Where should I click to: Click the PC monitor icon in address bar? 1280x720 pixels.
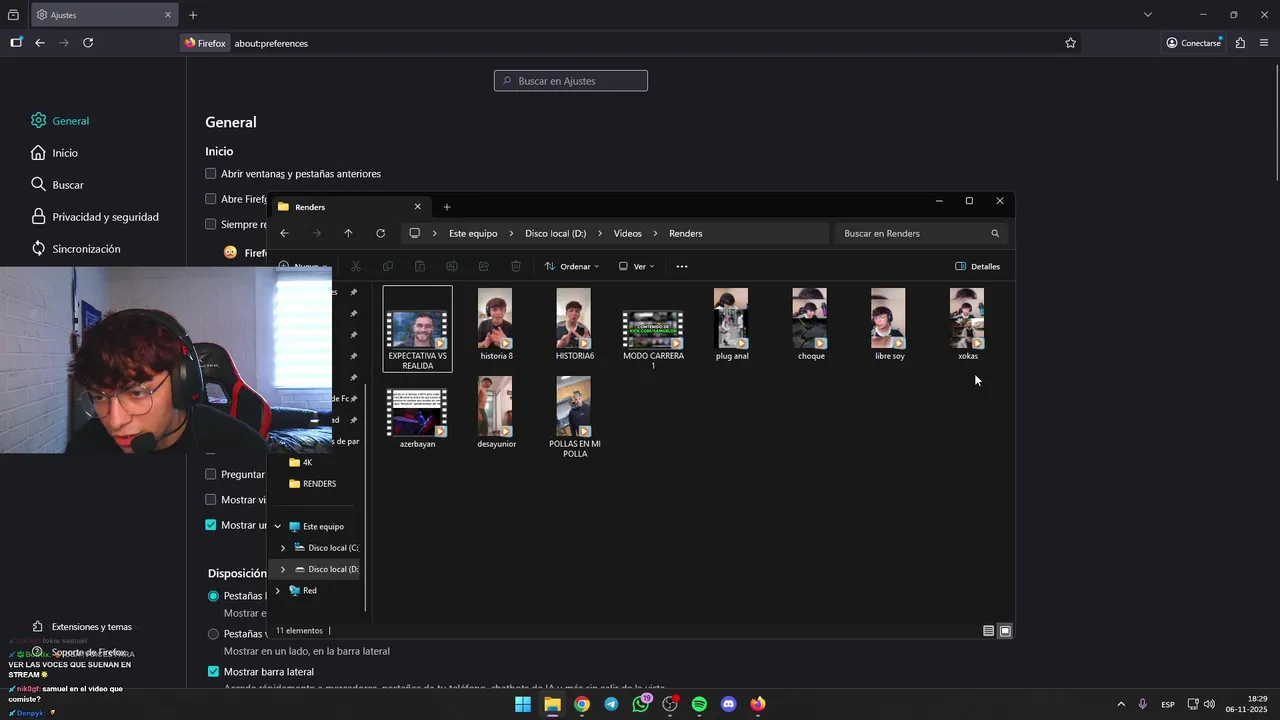click(414, 233)
